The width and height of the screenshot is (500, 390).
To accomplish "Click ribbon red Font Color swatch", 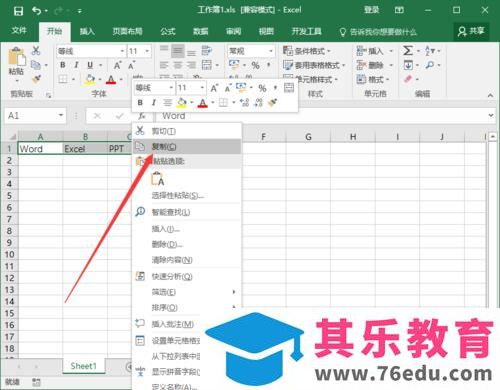I will (x=111, y=79).
